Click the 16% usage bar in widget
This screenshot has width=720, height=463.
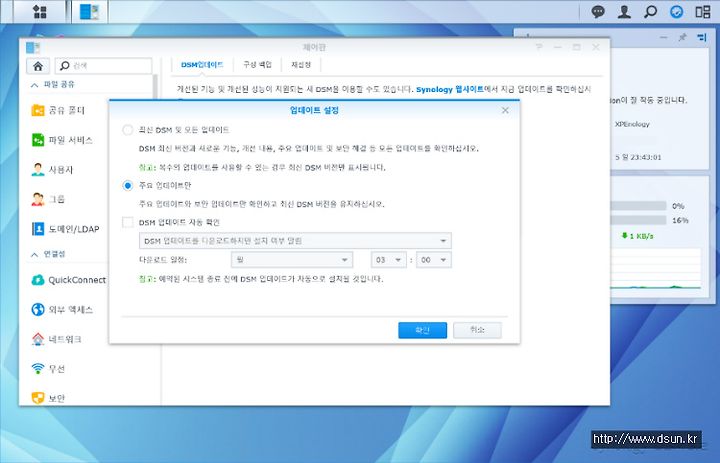pyautogui.click(x=638, y=220)
